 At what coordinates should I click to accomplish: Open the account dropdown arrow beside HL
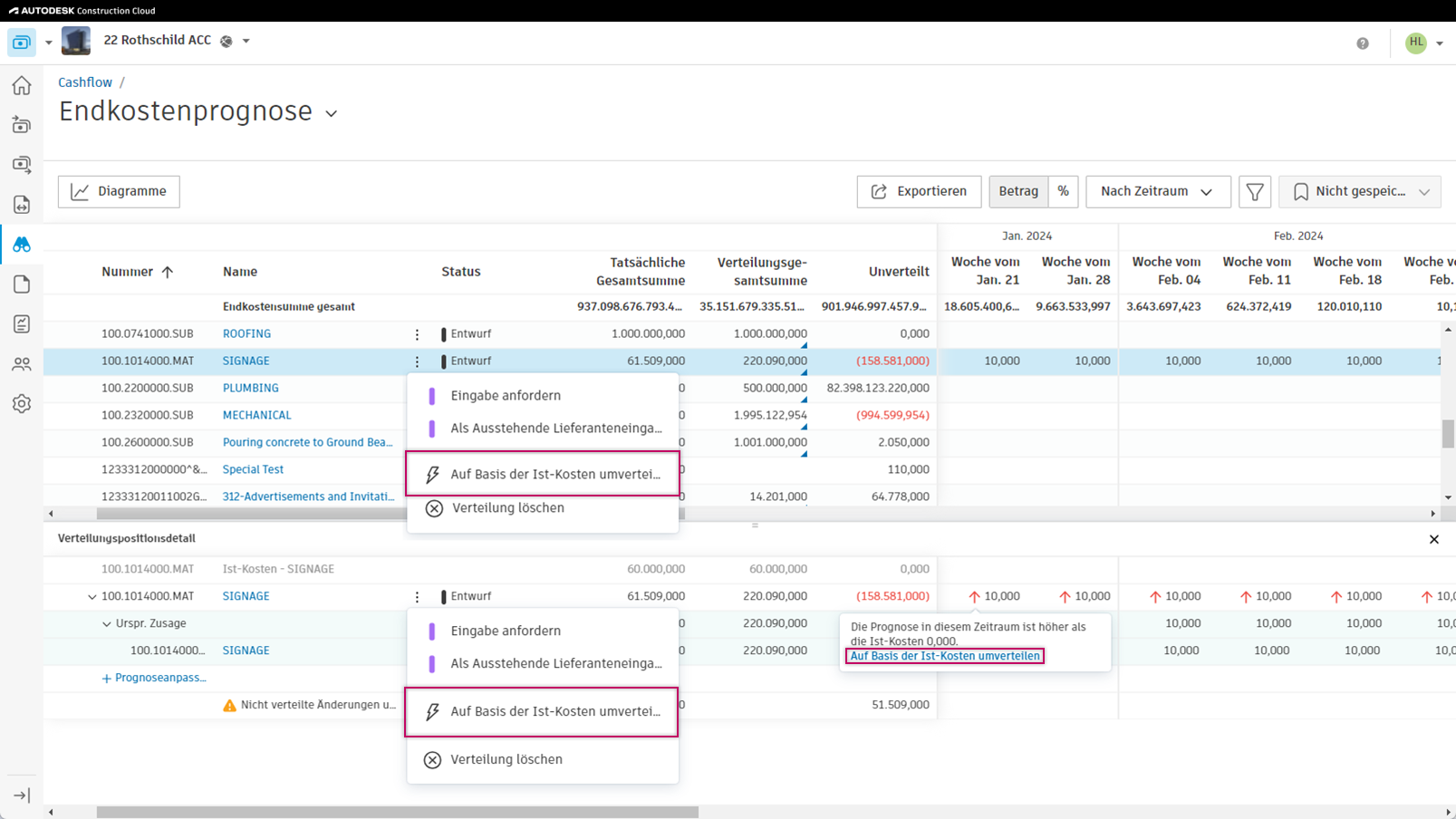pos(1439,43)
